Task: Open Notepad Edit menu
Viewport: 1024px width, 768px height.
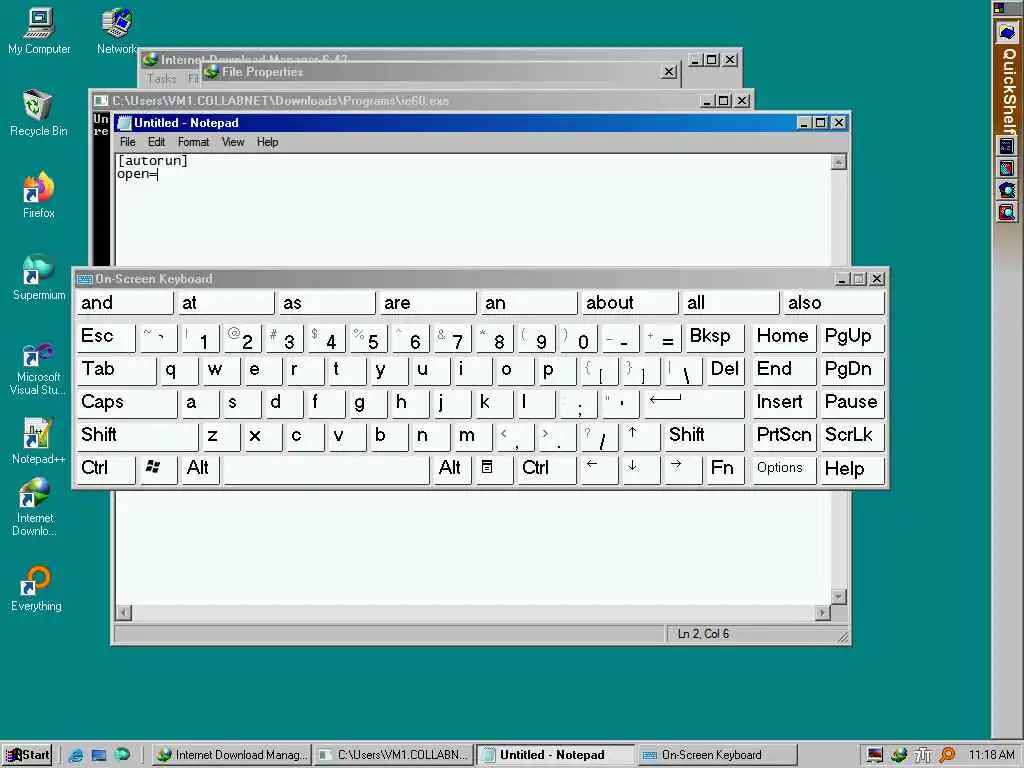Action: [x=156, y=142]
